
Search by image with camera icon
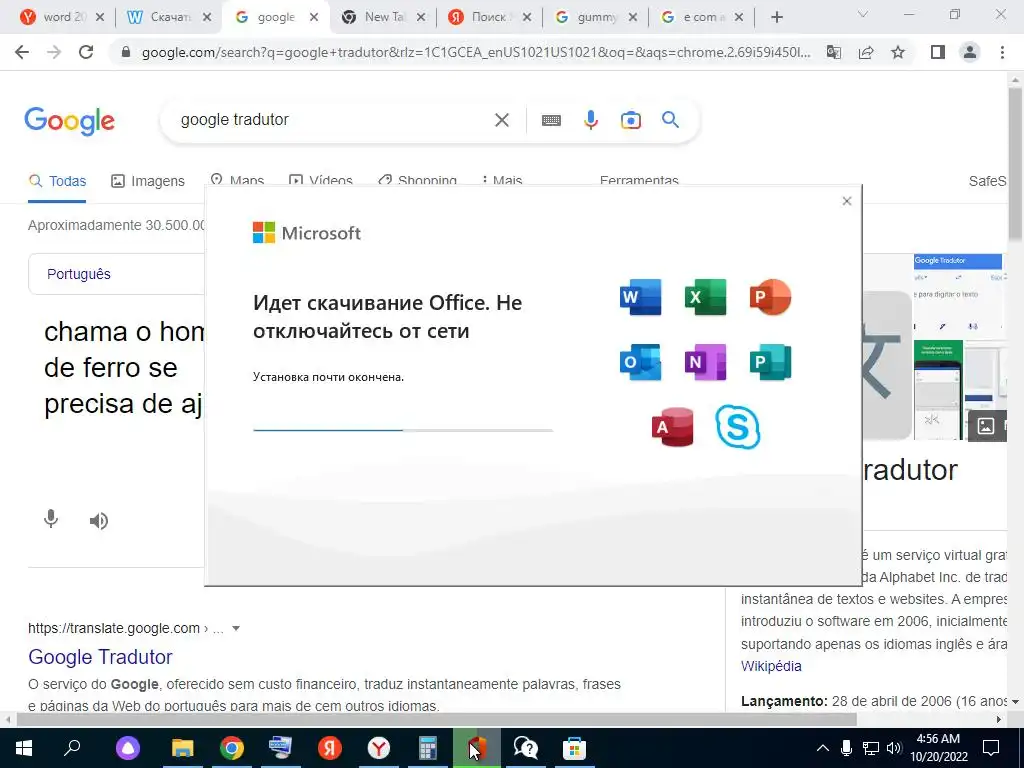tap(631, 120)
